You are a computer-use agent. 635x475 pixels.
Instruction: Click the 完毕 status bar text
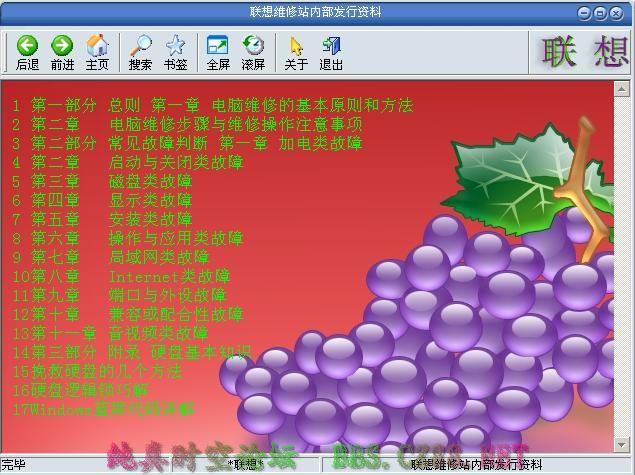click(13, 464)
